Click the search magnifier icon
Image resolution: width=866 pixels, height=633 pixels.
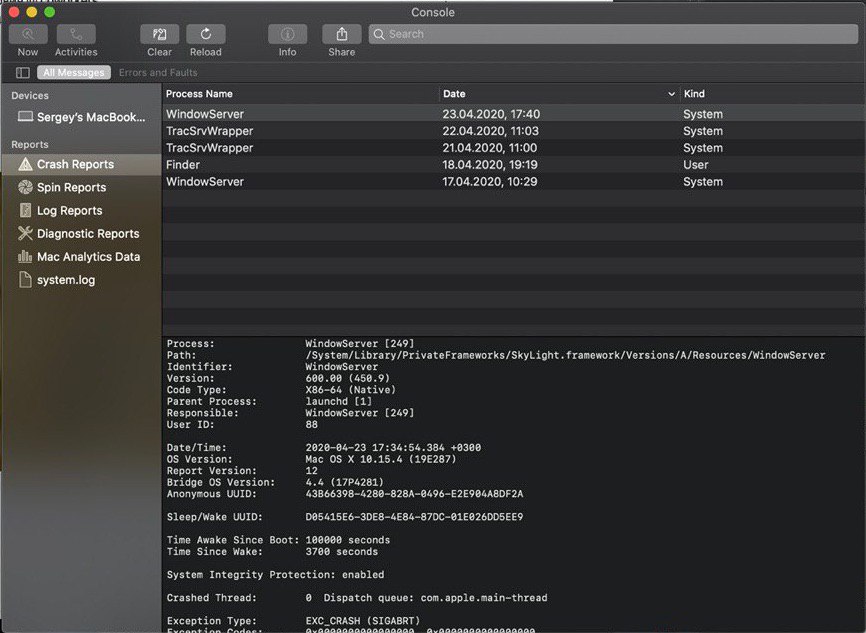coord(379,34)
